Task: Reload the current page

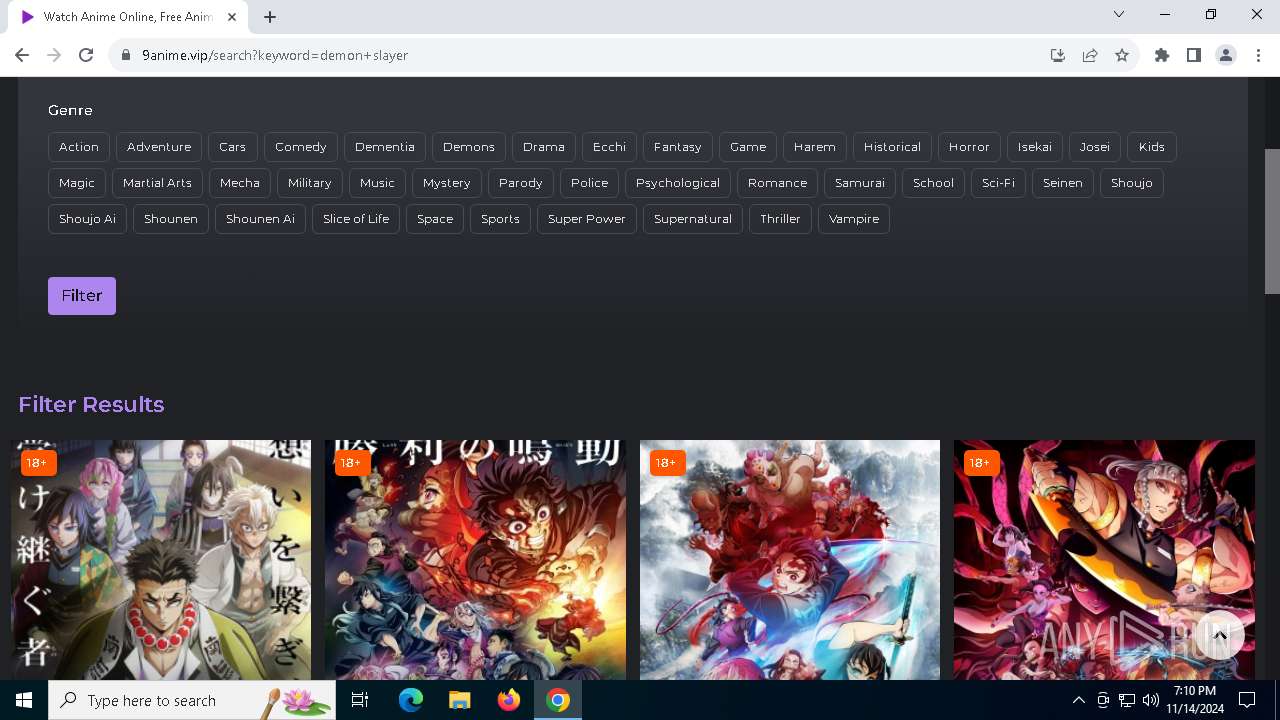Action: 86,55
